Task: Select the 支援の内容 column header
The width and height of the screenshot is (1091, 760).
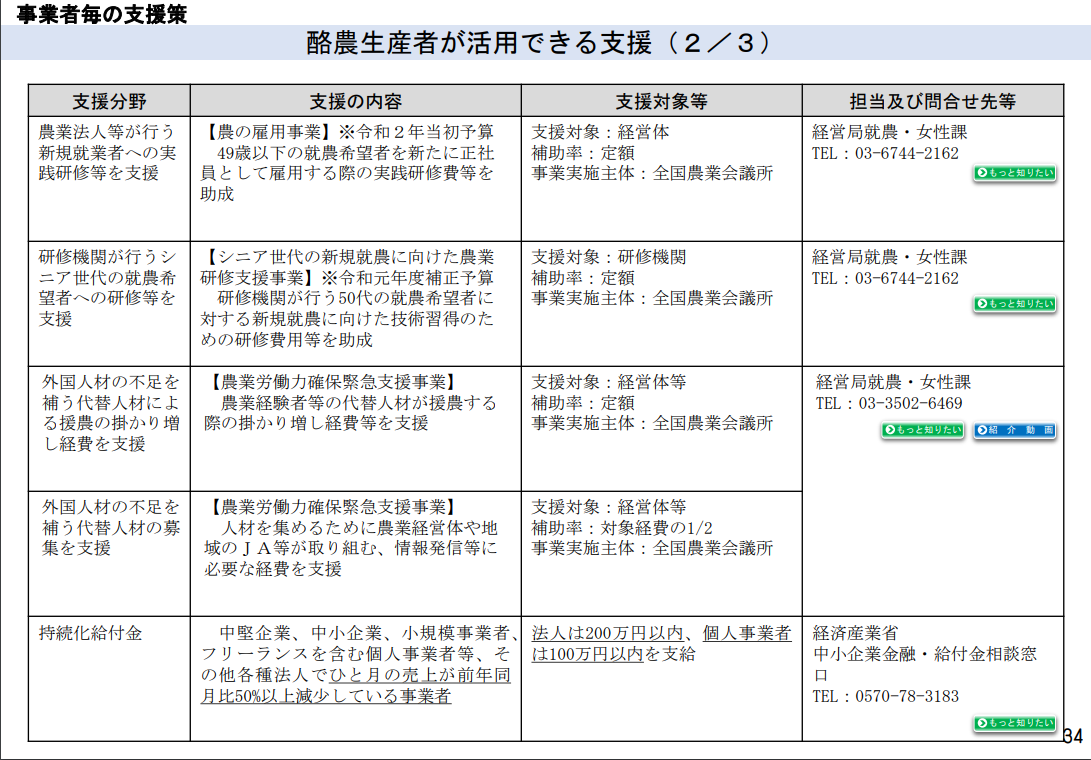Action: coord(356,101)
